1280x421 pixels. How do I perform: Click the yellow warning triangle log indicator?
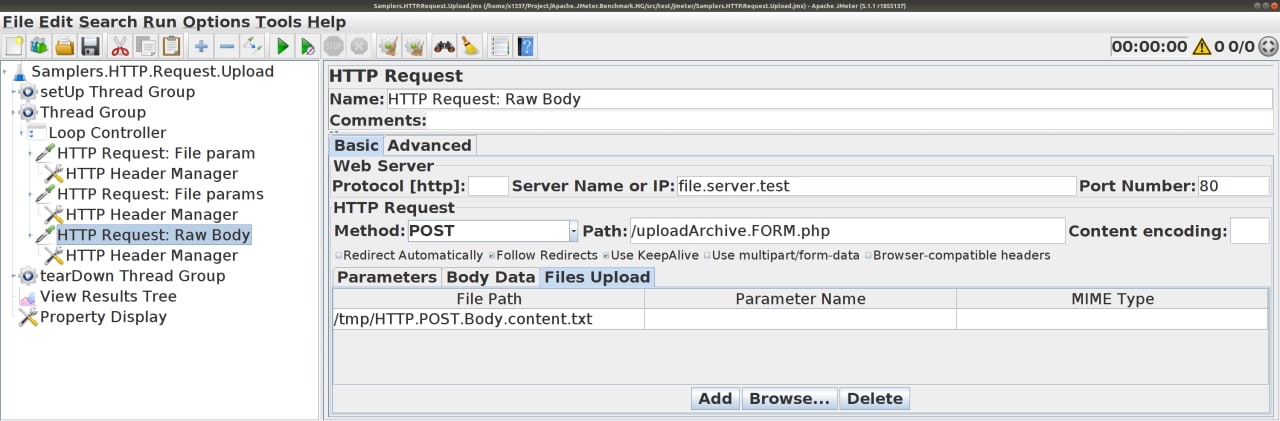point(1201,46)
